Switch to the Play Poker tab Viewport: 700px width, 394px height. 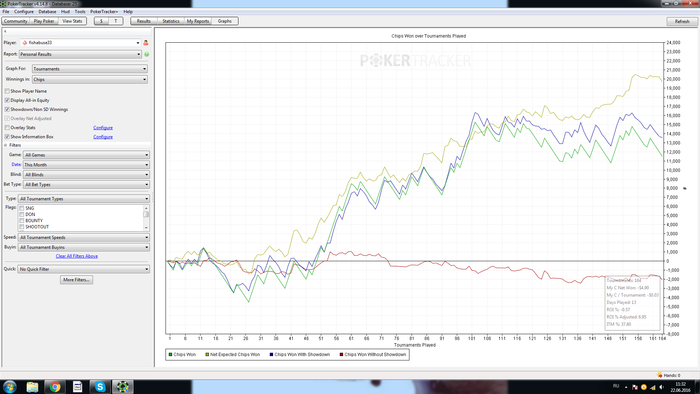pyautogui.click(x=44, y=21)
